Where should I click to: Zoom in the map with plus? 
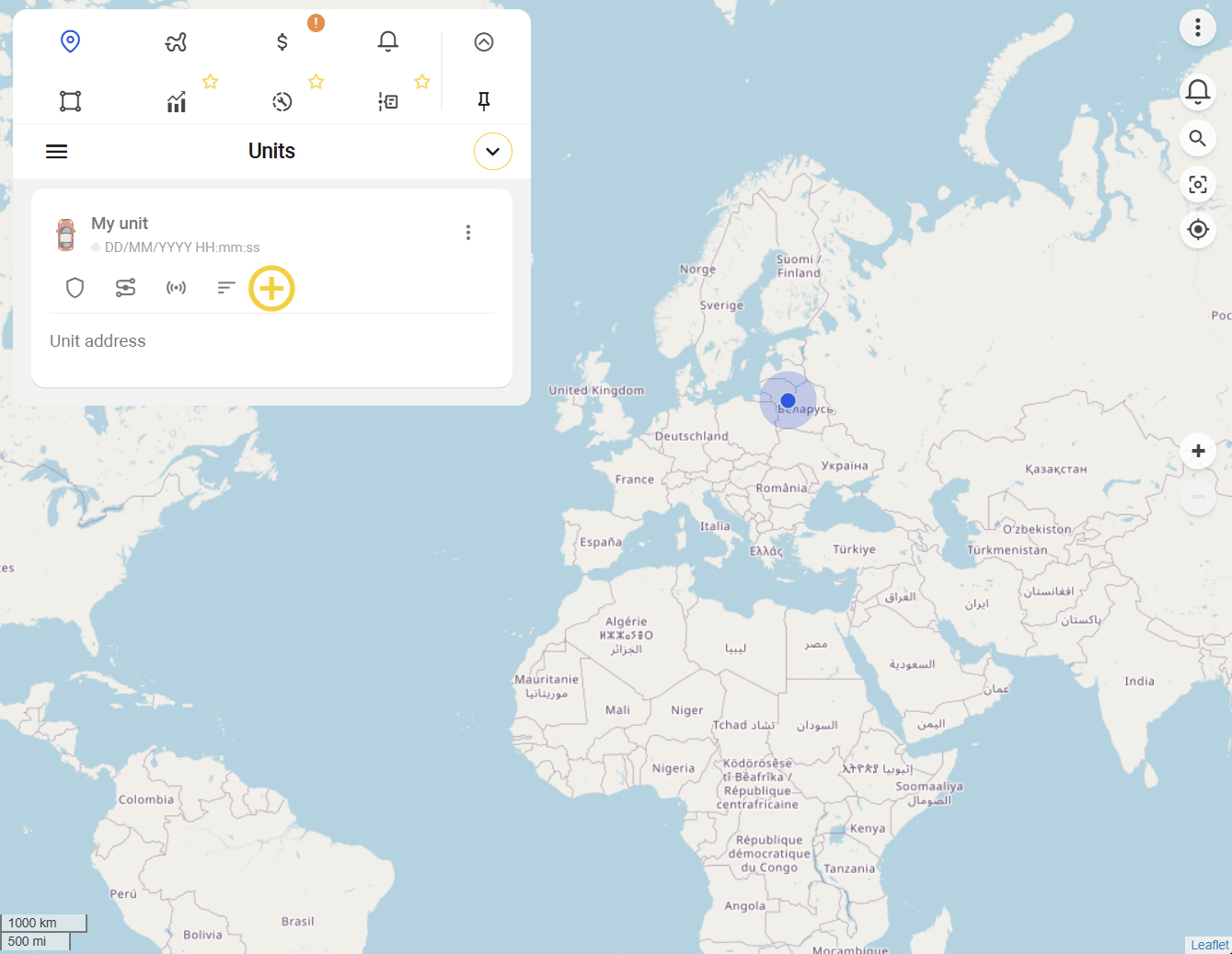click(x=1198, y=451)
